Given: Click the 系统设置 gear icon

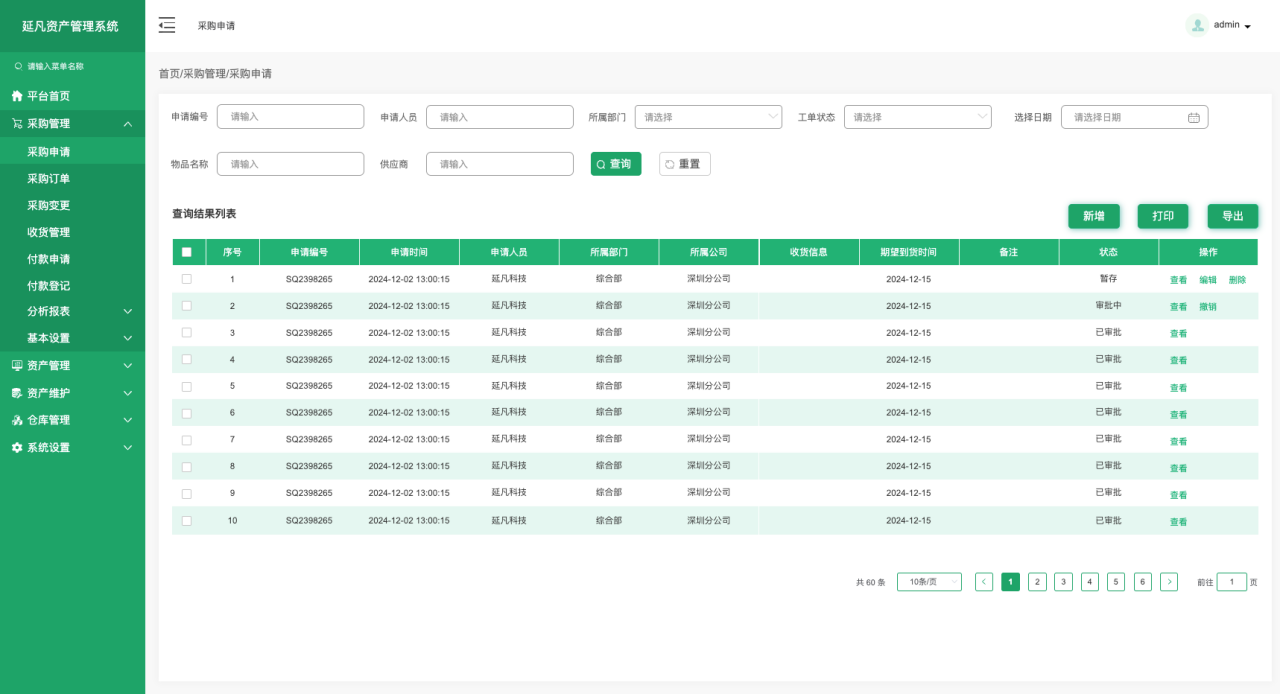Looking at the screenshot, I should pyautogui.click(x=17, y=448).
